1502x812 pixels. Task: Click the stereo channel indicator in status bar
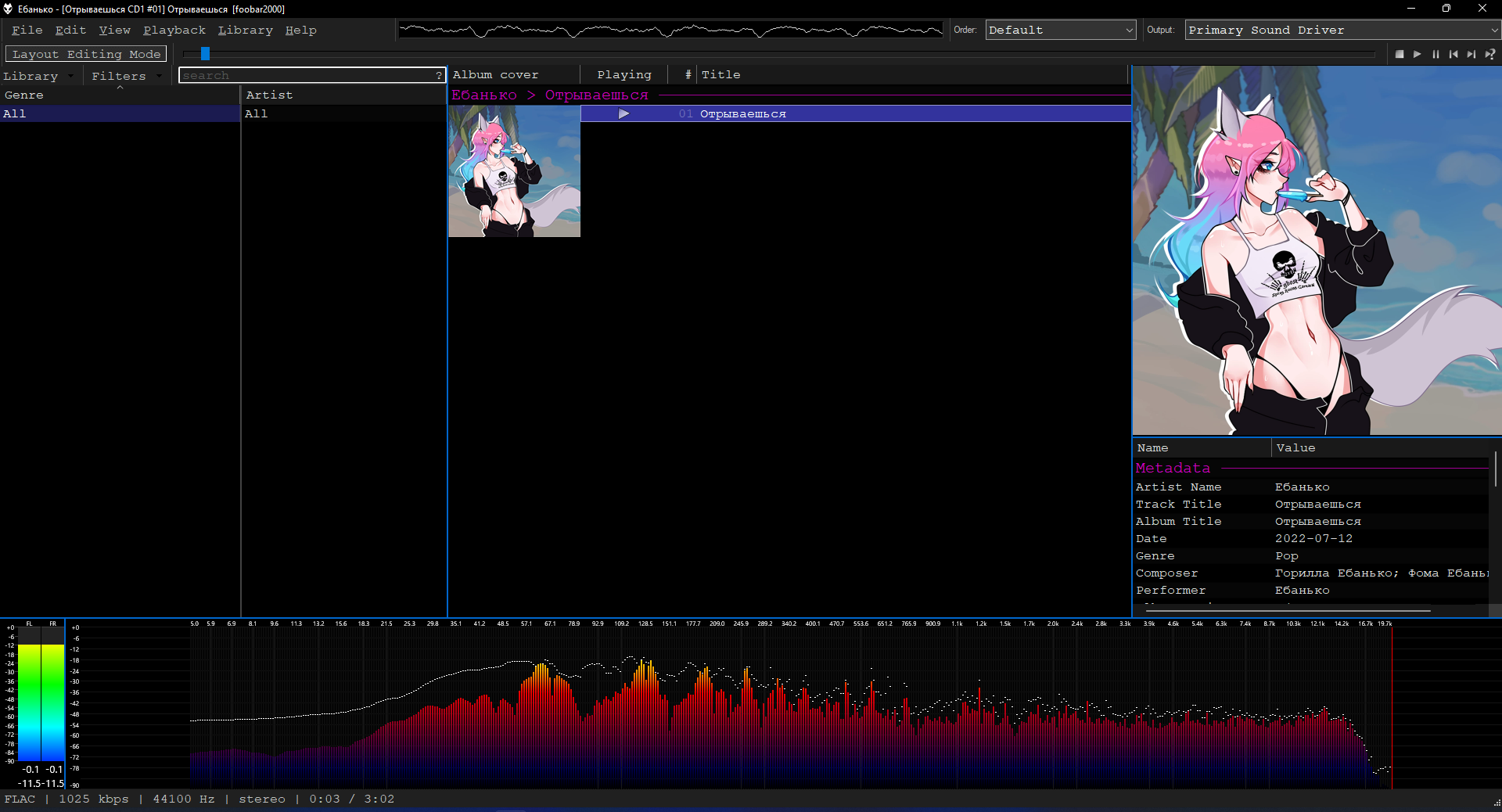pyautogui.click(x=262, y=799)
